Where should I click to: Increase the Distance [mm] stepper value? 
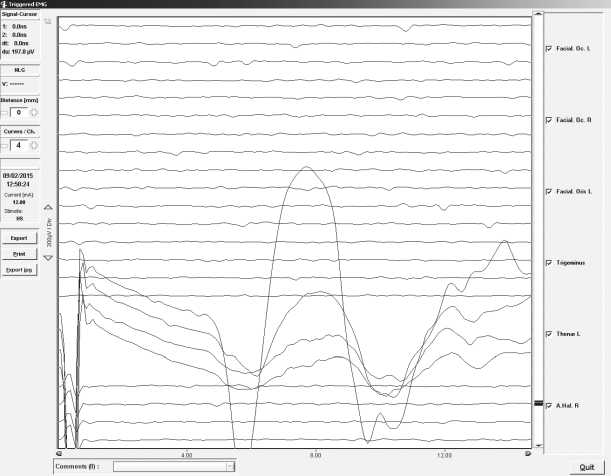point(34,113)
